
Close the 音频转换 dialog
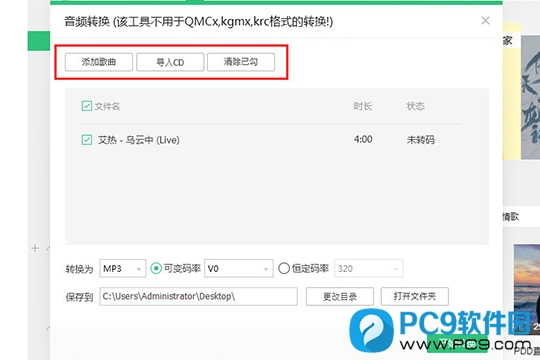click(485, 21)
